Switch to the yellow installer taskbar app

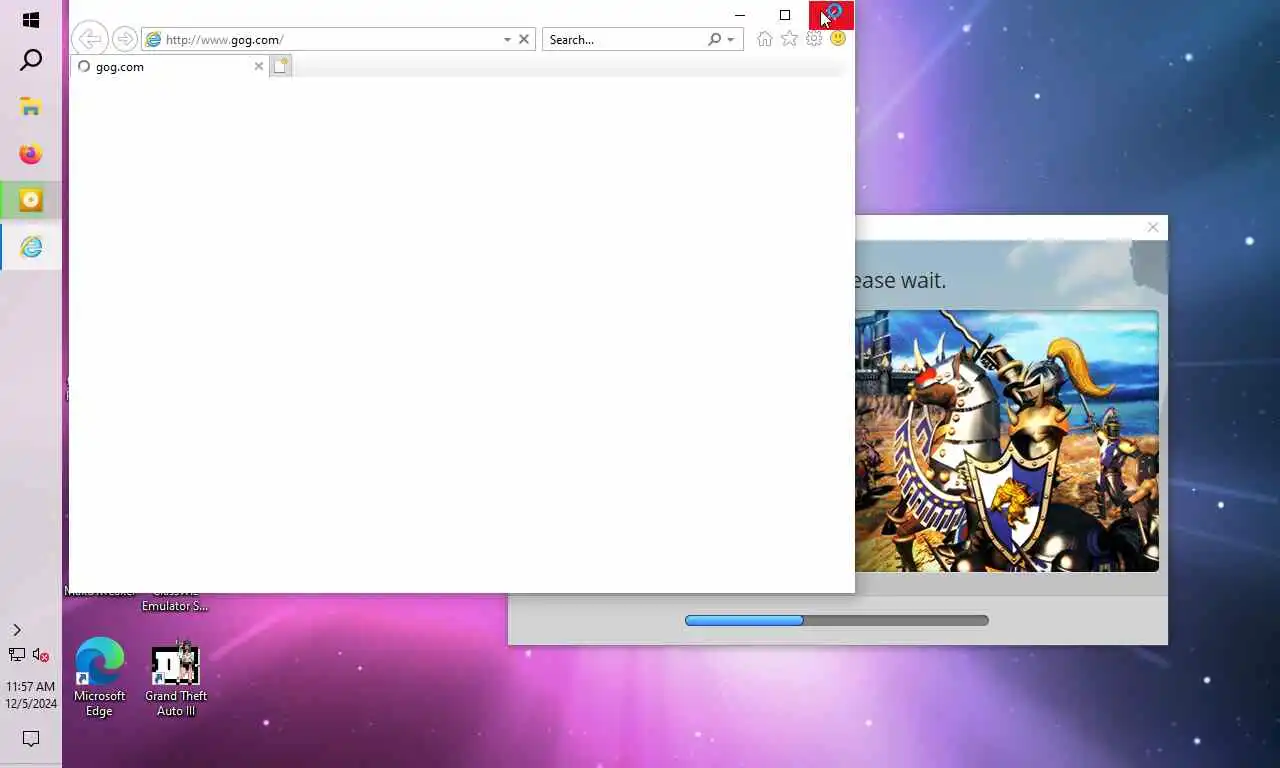31,200
